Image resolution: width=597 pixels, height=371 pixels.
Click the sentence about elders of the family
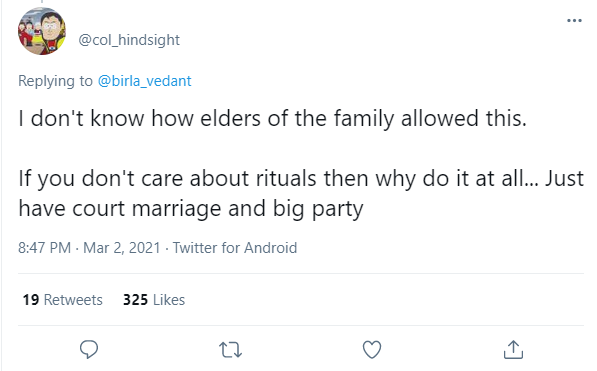coord(273,118)
